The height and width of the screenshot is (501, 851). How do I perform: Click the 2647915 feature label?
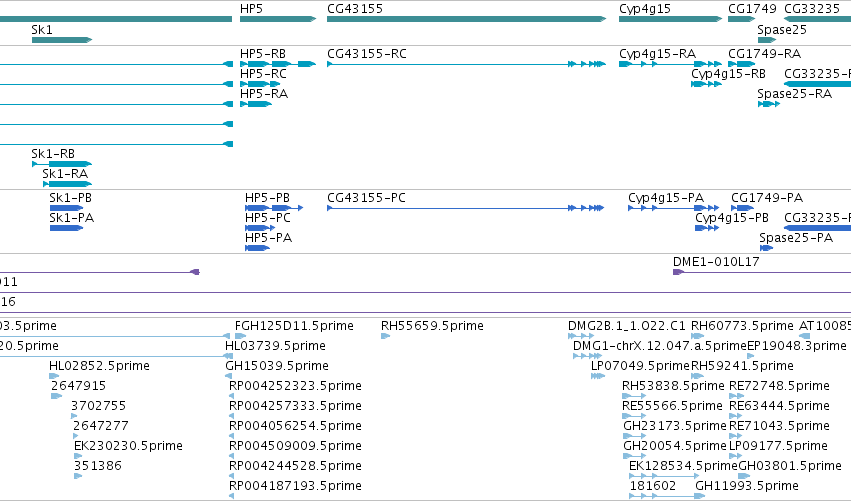click(x=79, y=386)
